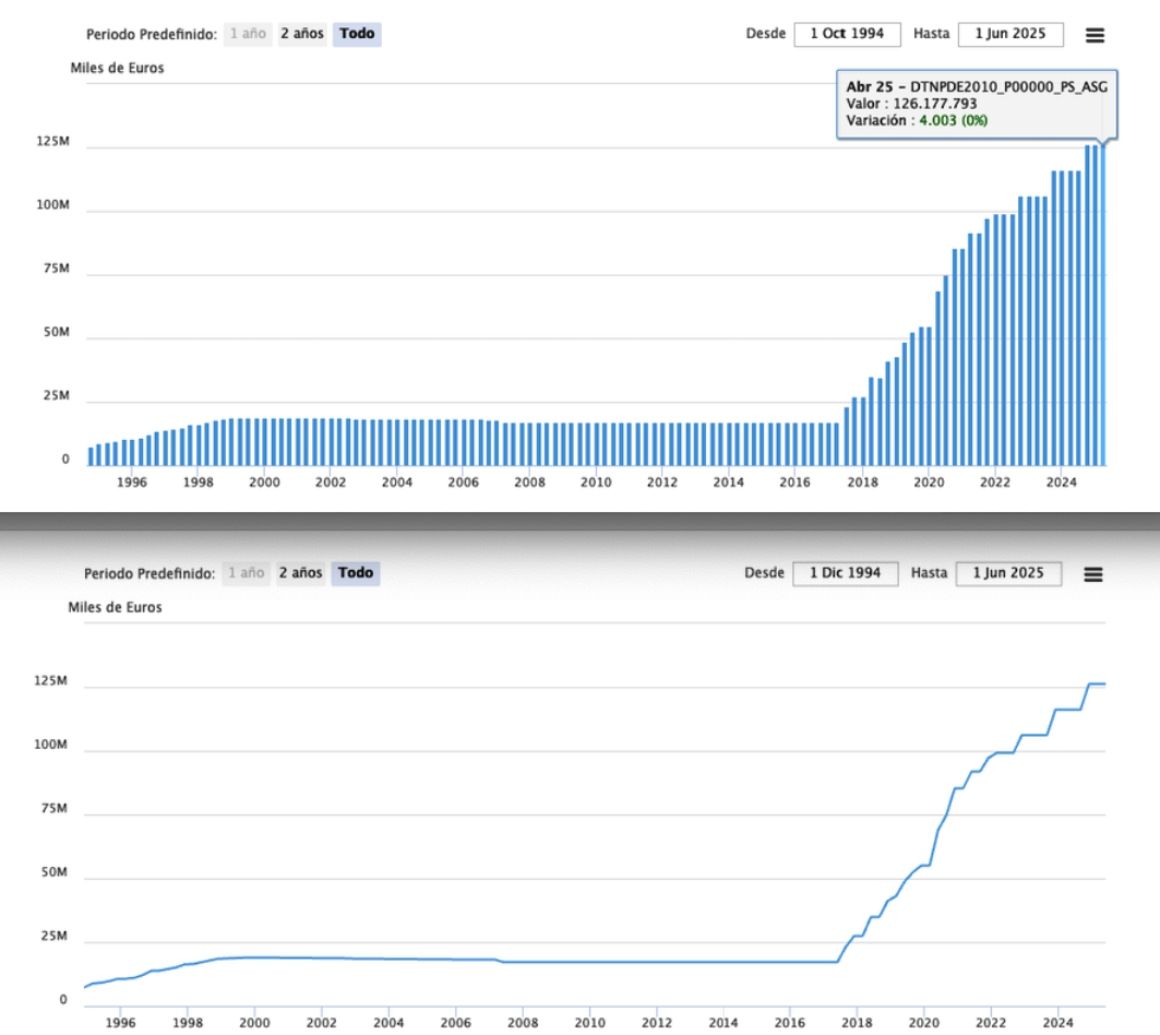
Task: Edit the Desde date field showing 1 Oct 1994
Action: tap(847, 34)
